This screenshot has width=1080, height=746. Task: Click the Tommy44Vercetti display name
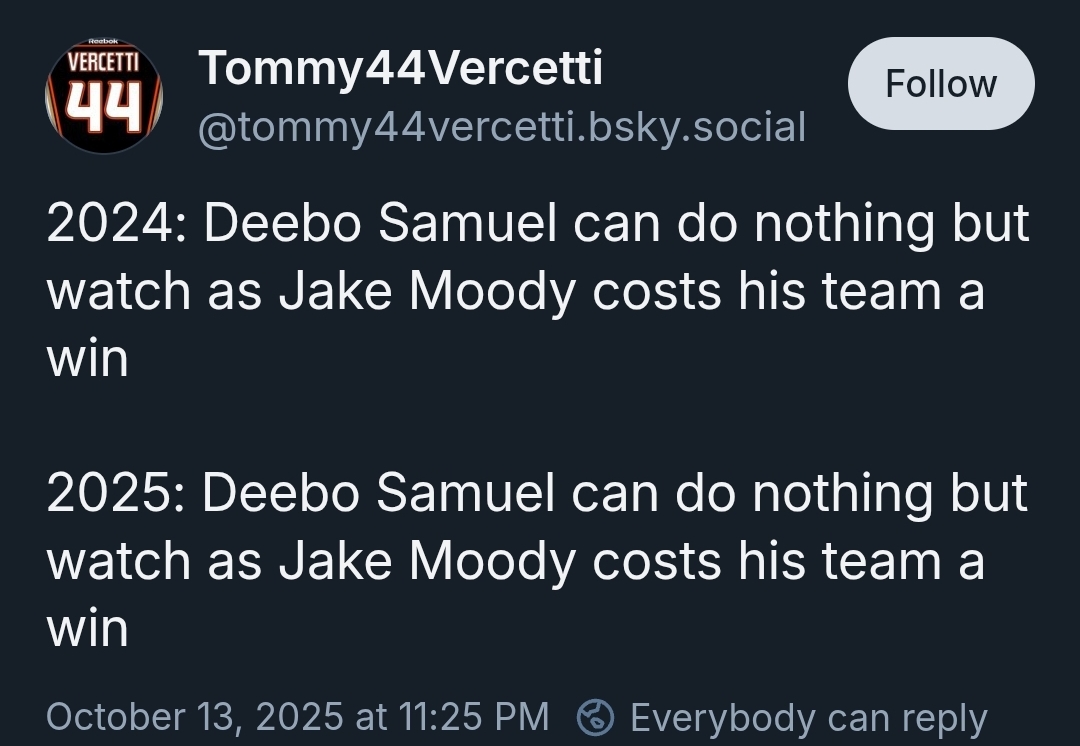400,68
